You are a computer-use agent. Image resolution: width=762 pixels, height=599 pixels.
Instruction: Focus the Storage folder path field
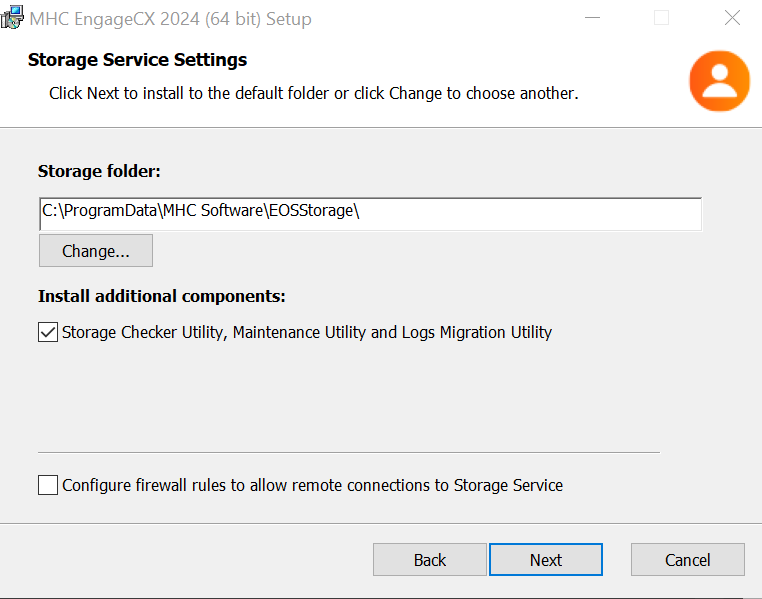click(370, 214)
